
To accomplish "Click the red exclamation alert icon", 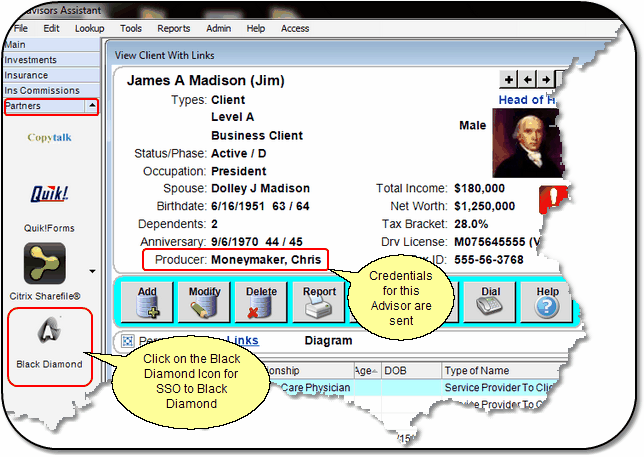I will [x=548, y=199].
